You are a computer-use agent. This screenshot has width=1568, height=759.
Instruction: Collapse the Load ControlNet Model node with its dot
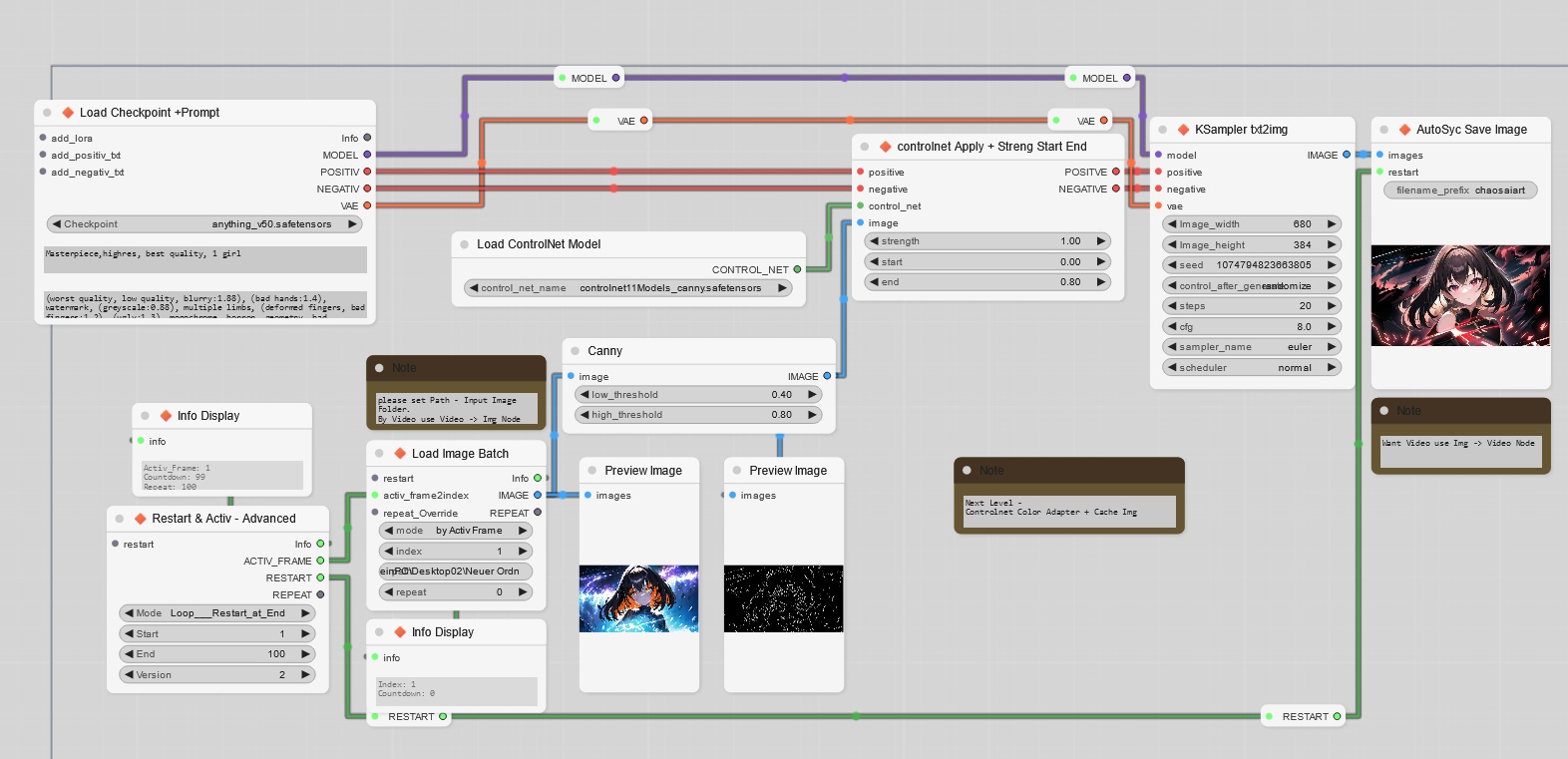pyautogui.click(x=465, y=244)
